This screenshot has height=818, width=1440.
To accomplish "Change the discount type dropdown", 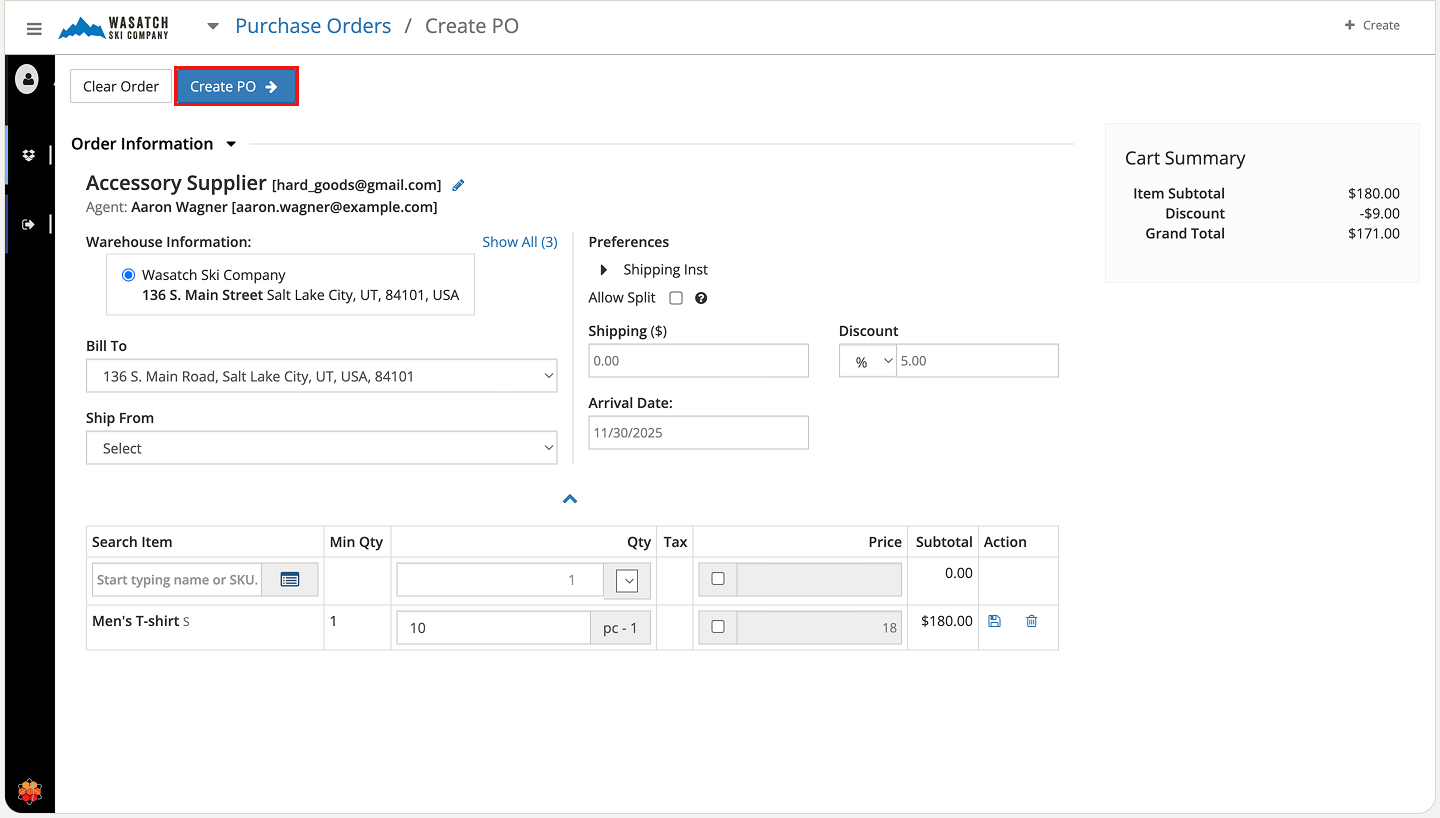I will [x=867, y=362].
